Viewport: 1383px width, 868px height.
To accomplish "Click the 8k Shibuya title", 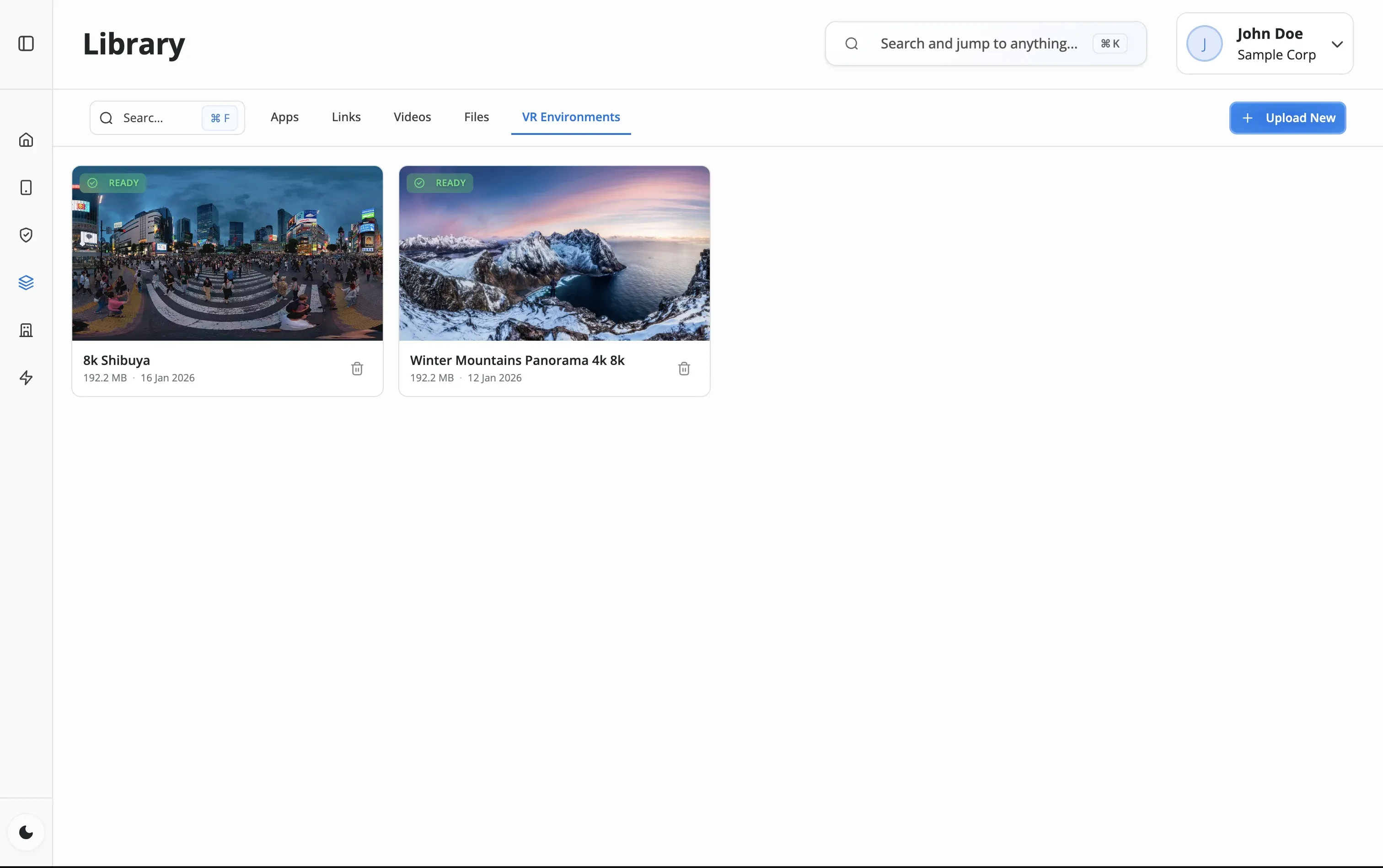I will tap(117, 360).
